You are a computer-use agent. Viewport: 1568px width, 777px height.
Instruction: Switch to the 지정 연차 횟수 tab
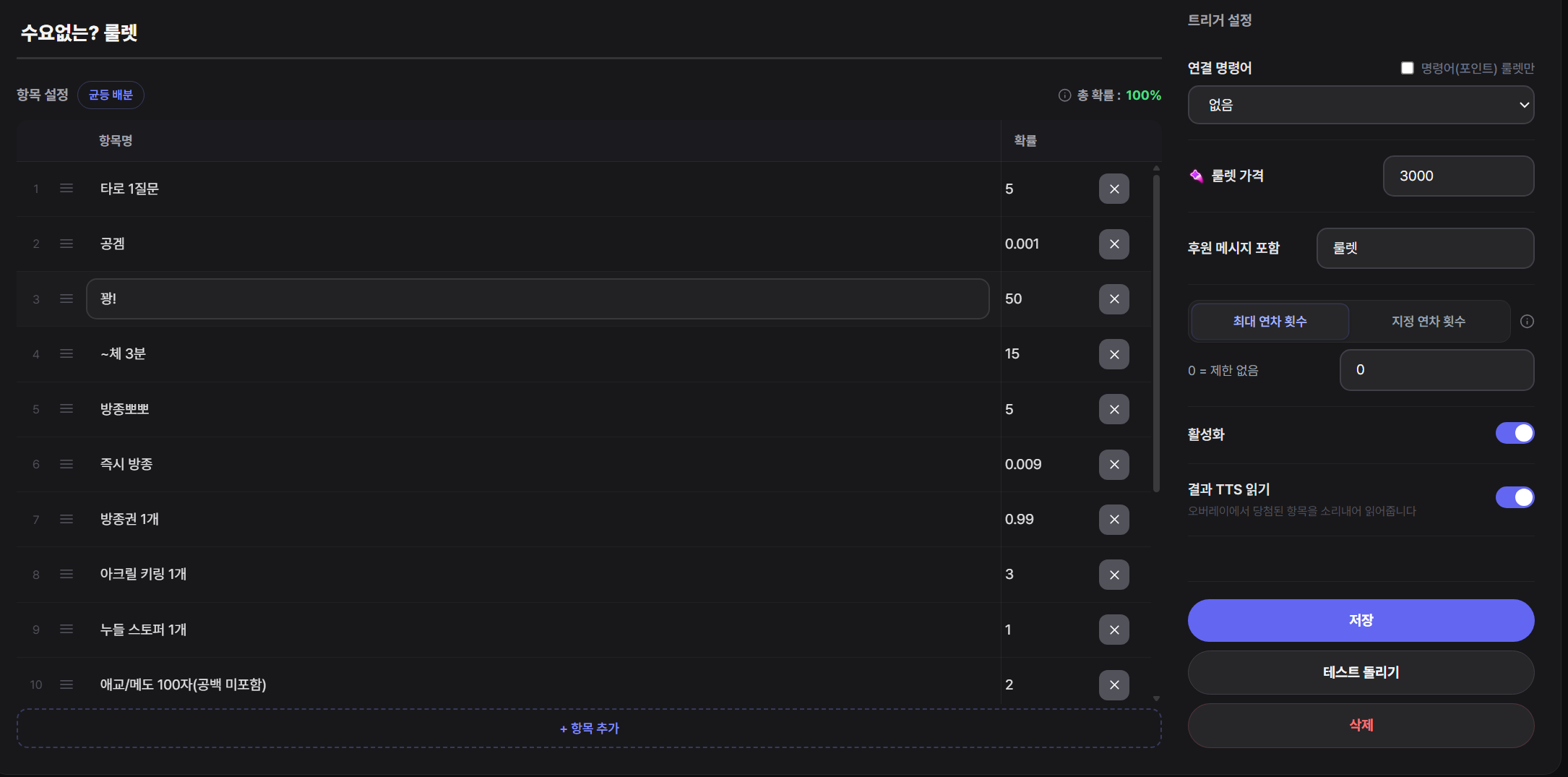(1429, 322)
